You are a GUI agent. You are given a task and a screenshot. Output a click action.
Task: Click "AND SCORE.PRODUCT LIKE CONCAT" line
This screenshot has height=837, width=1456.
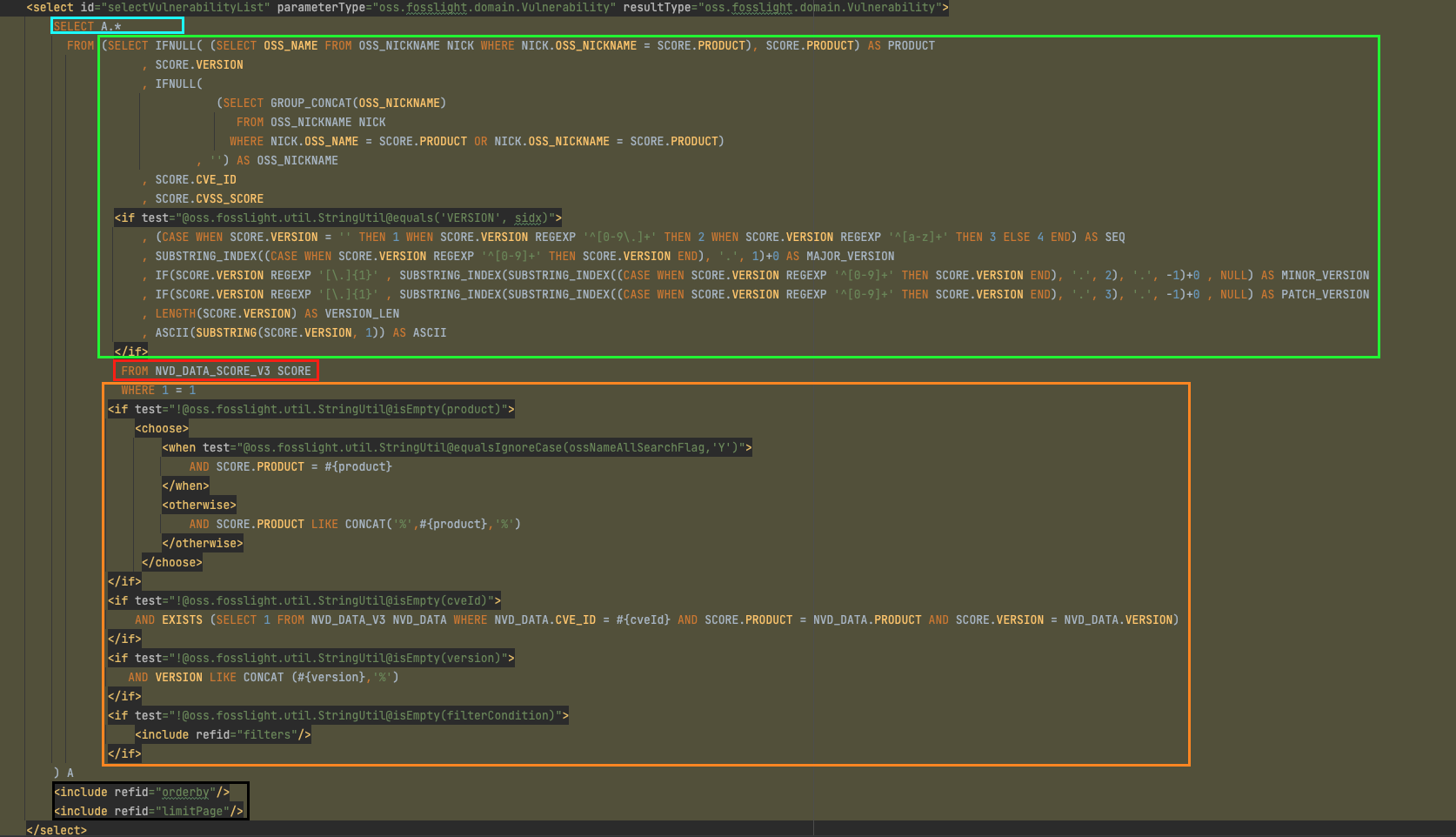click(355, 524)
